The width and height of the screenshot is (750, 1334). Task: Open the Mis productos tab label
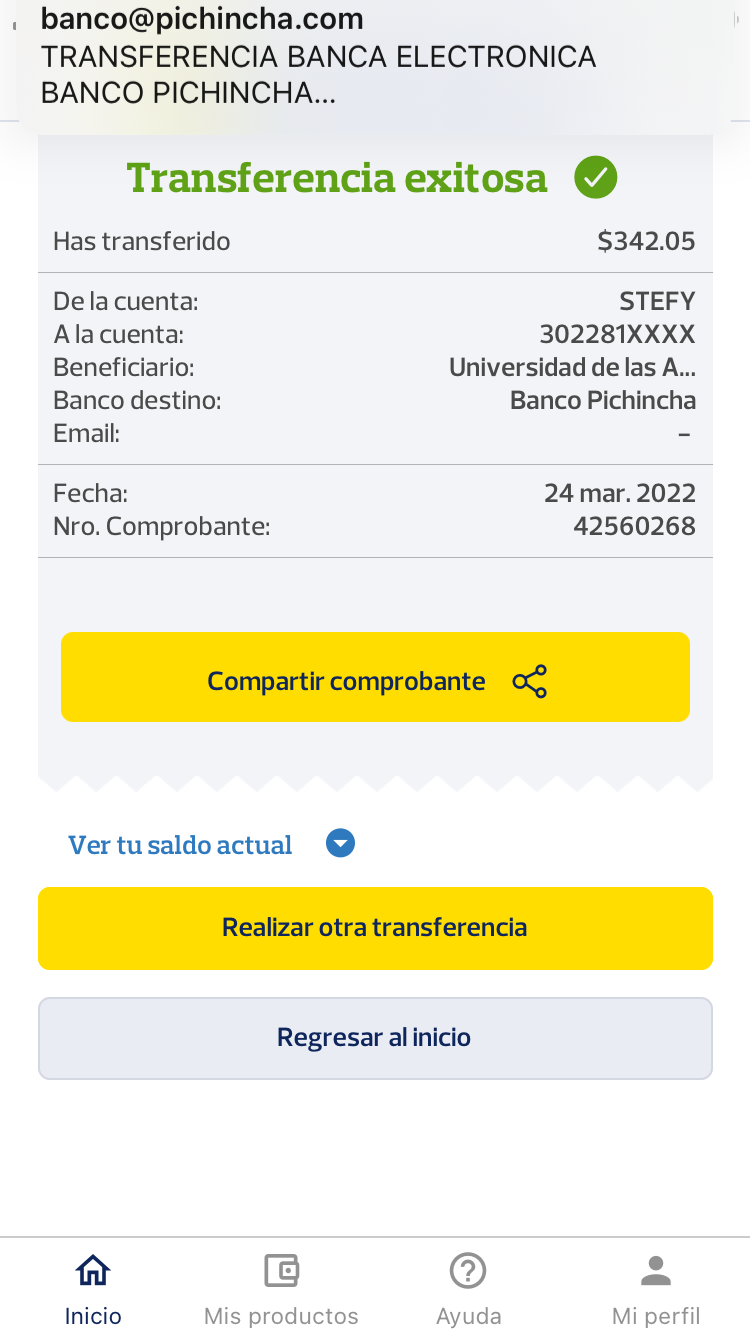(x=281, y=1315)
